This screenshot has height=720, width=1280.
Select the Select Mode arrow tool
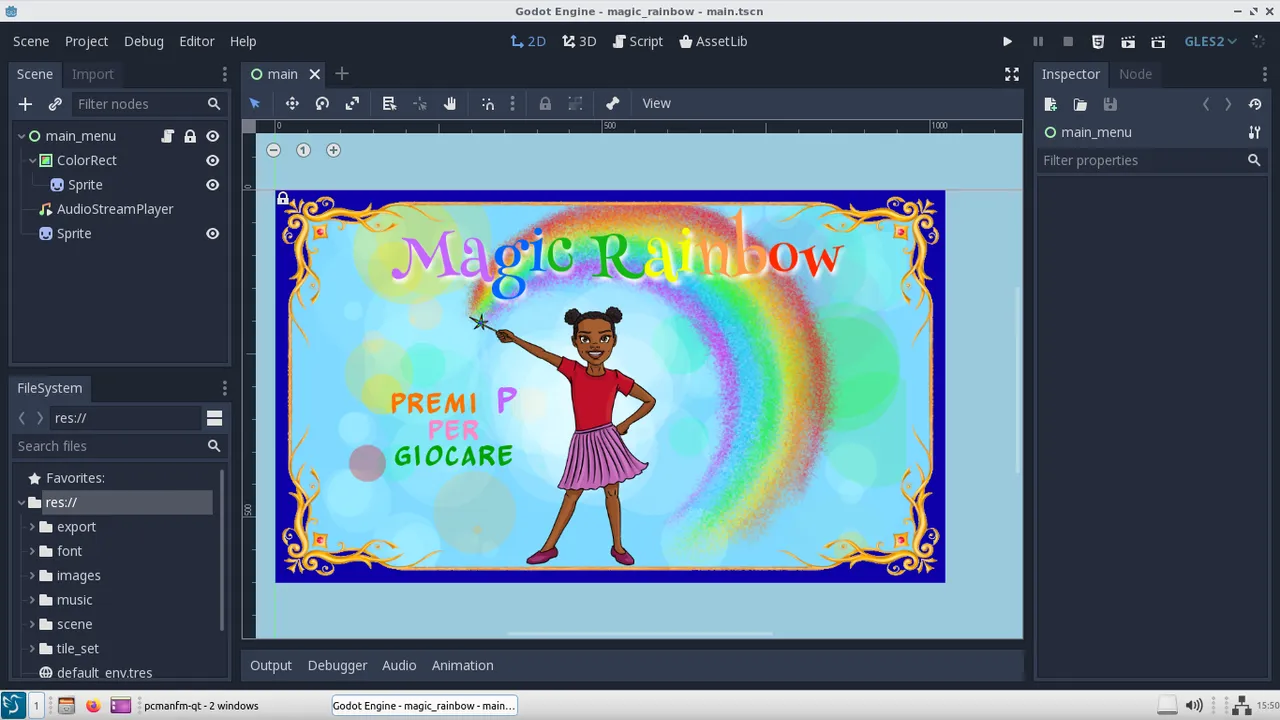click(x=255, y=103)
